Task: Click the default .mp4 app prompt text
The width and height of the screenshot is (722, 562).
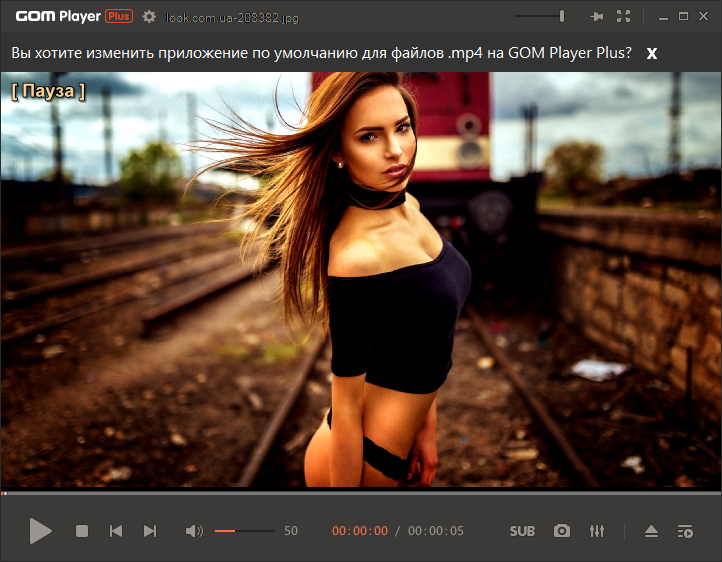Action: (321, 53)
